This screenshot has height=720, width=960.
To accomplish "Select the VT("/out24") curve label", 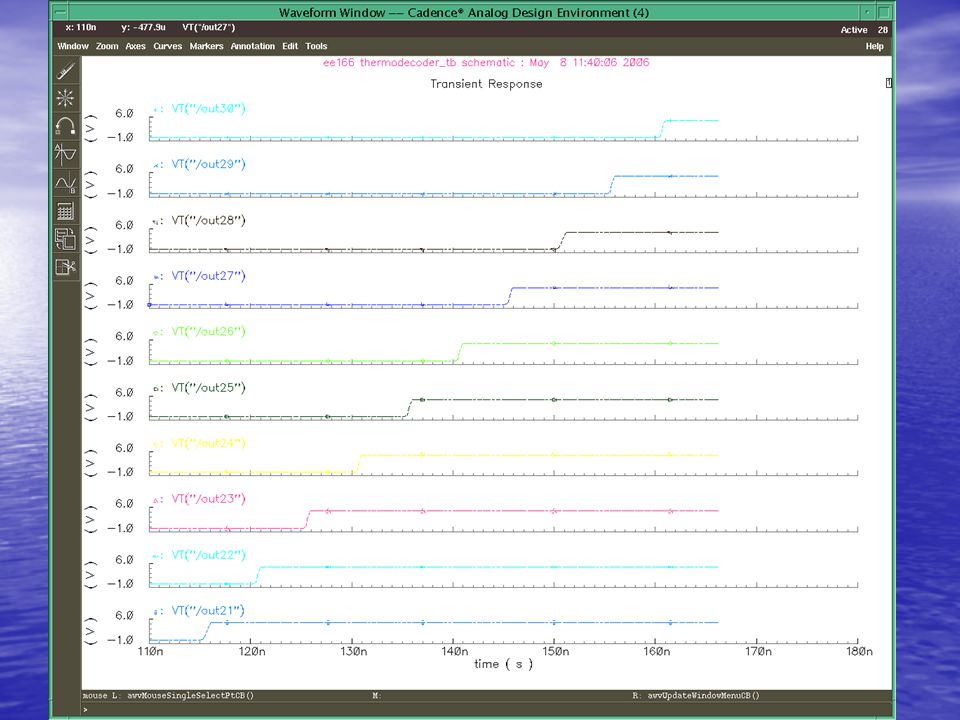I will 208,443.
